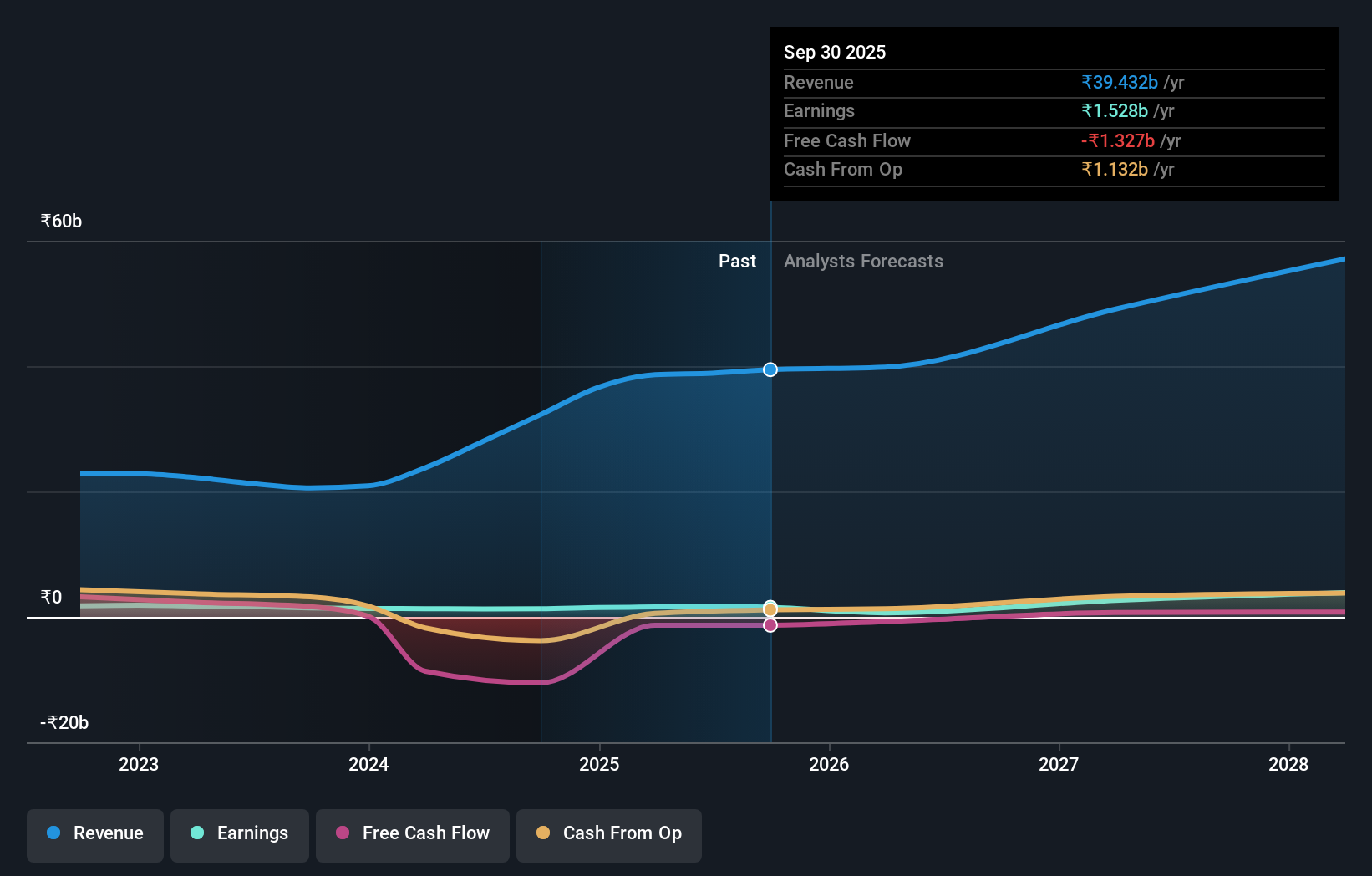Hide the Free Cash Flow series

click(x=412, y=833)
